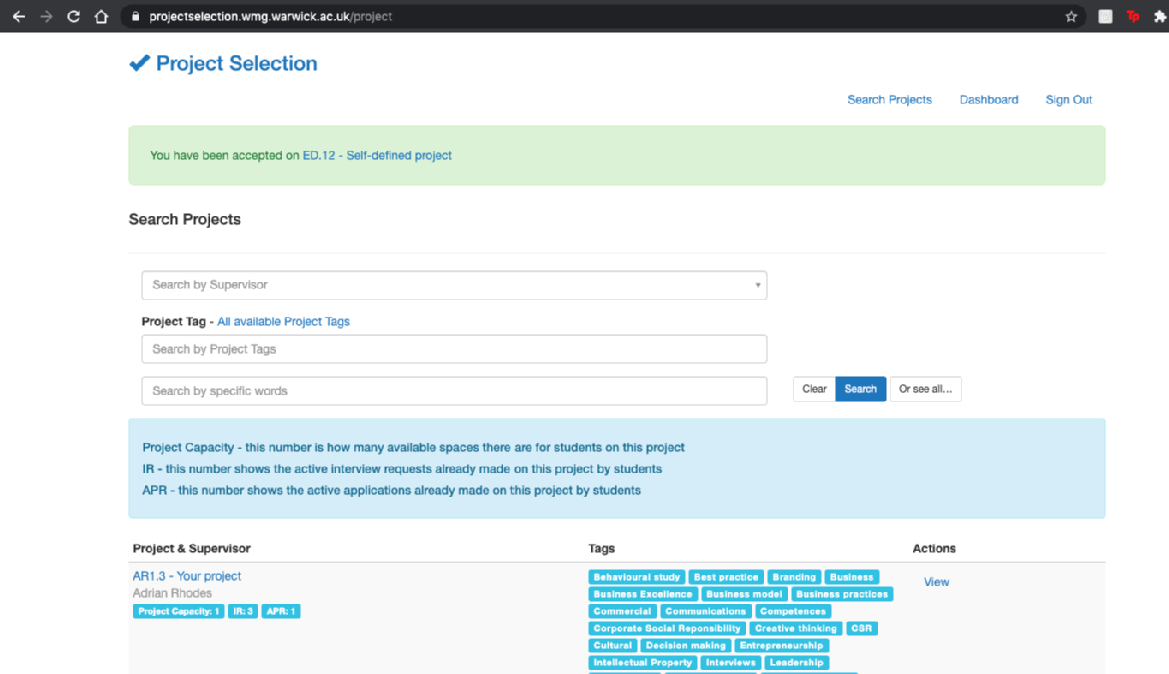Click the red Tp extension icon

tap(1133, 17)
